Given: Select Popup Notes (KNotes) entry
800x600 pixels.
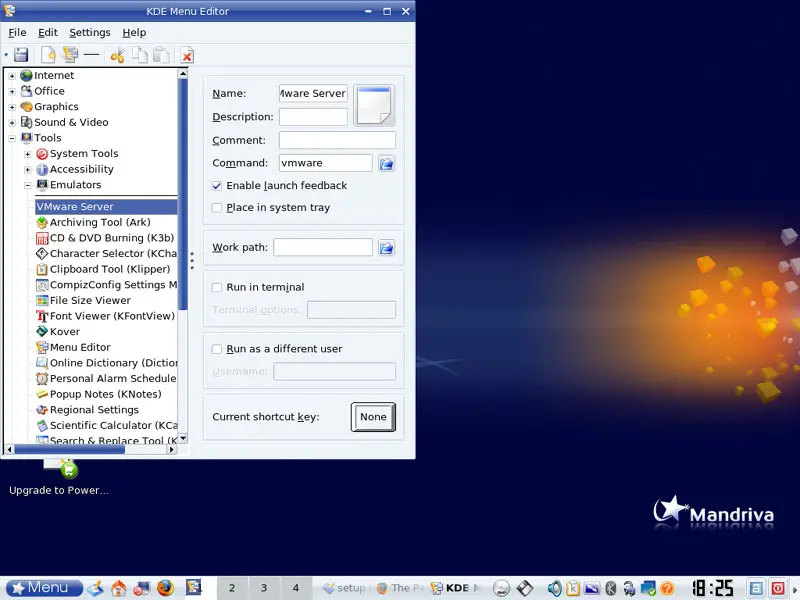Looking at the screenshot, I should (x=99, y=394).
